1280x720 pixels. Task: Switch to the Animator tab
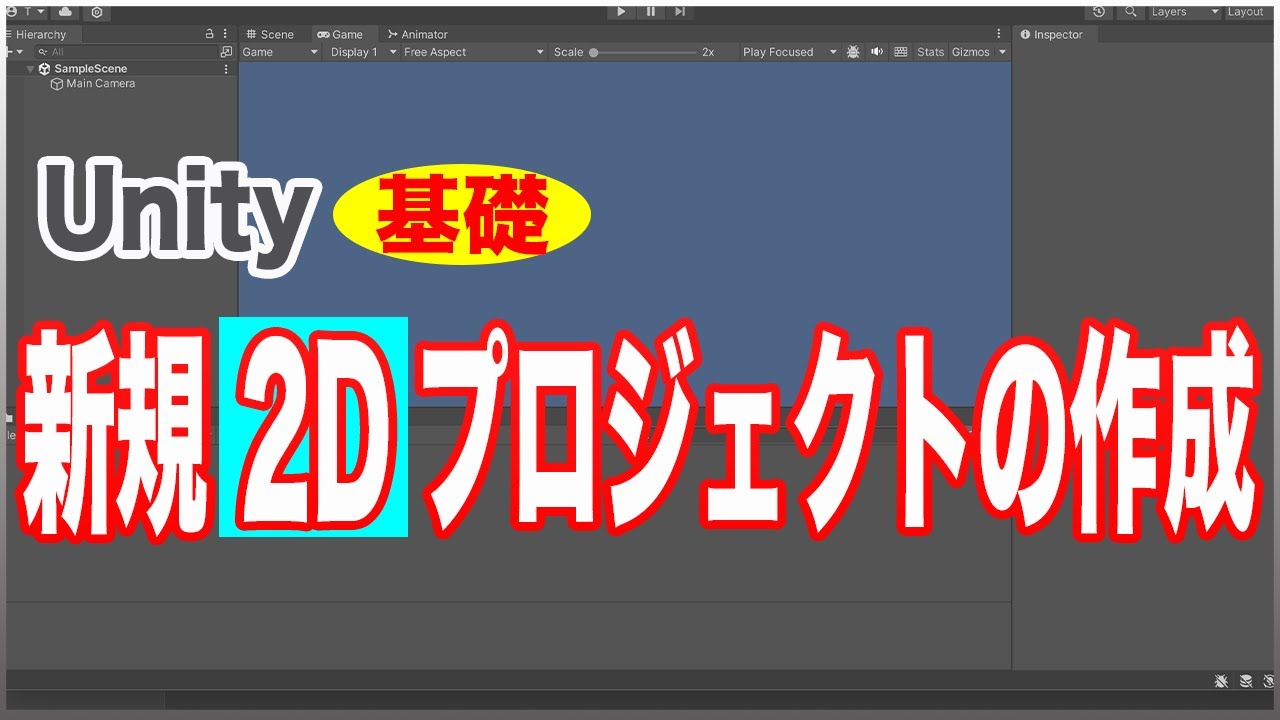(x=418, y=34)
